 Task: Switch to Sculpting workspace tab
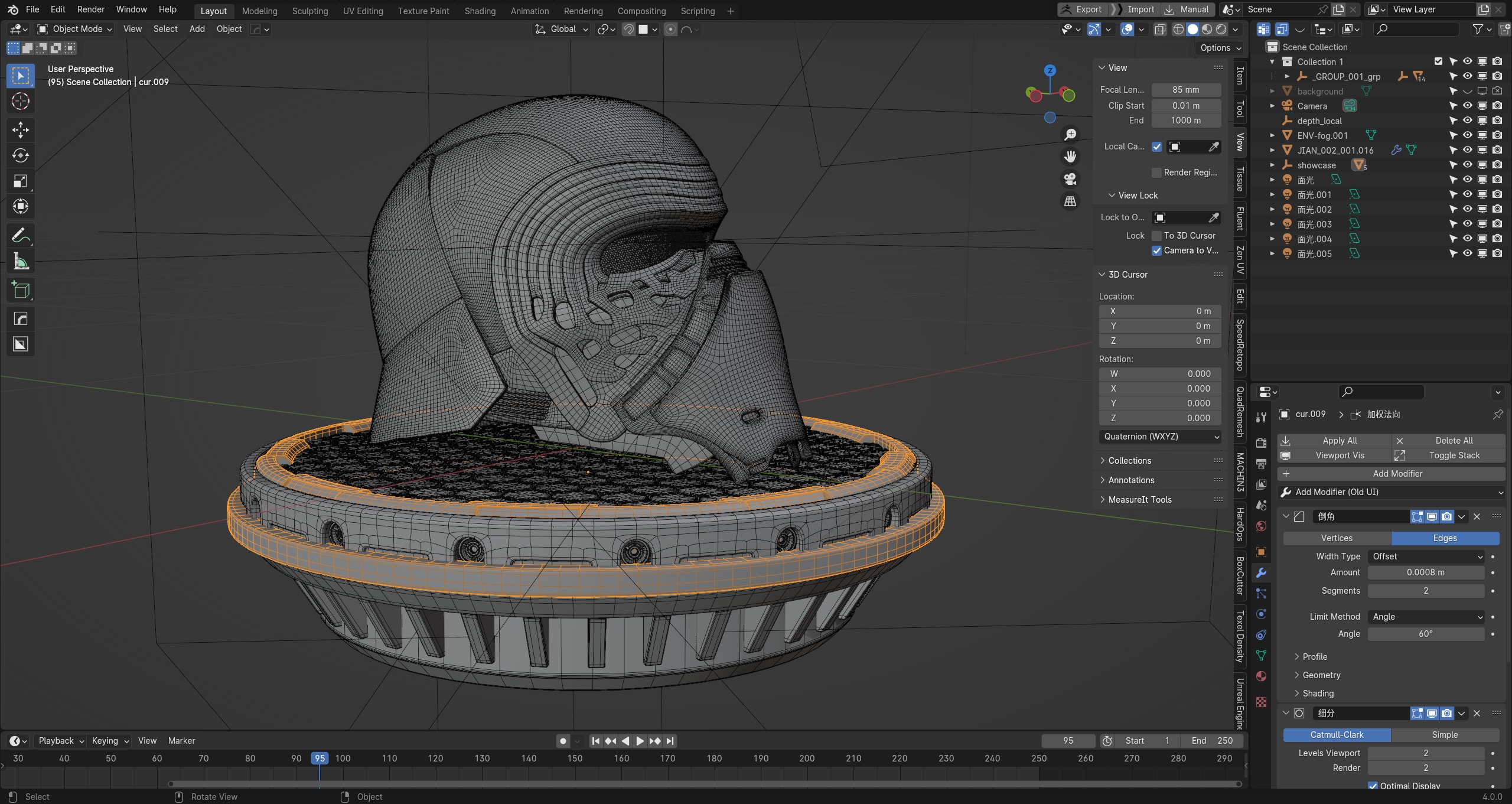tap(309, 11)
